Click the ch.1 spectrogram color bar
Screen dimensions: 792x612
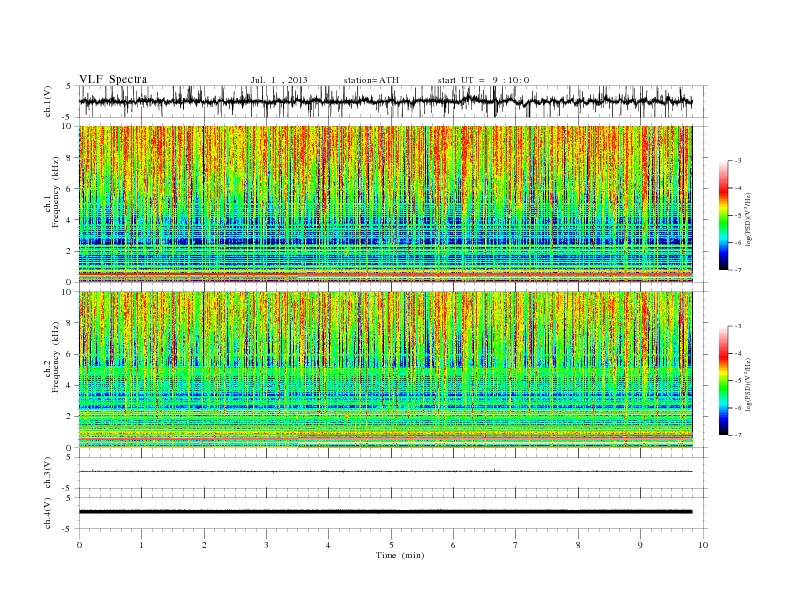[723, 215]
